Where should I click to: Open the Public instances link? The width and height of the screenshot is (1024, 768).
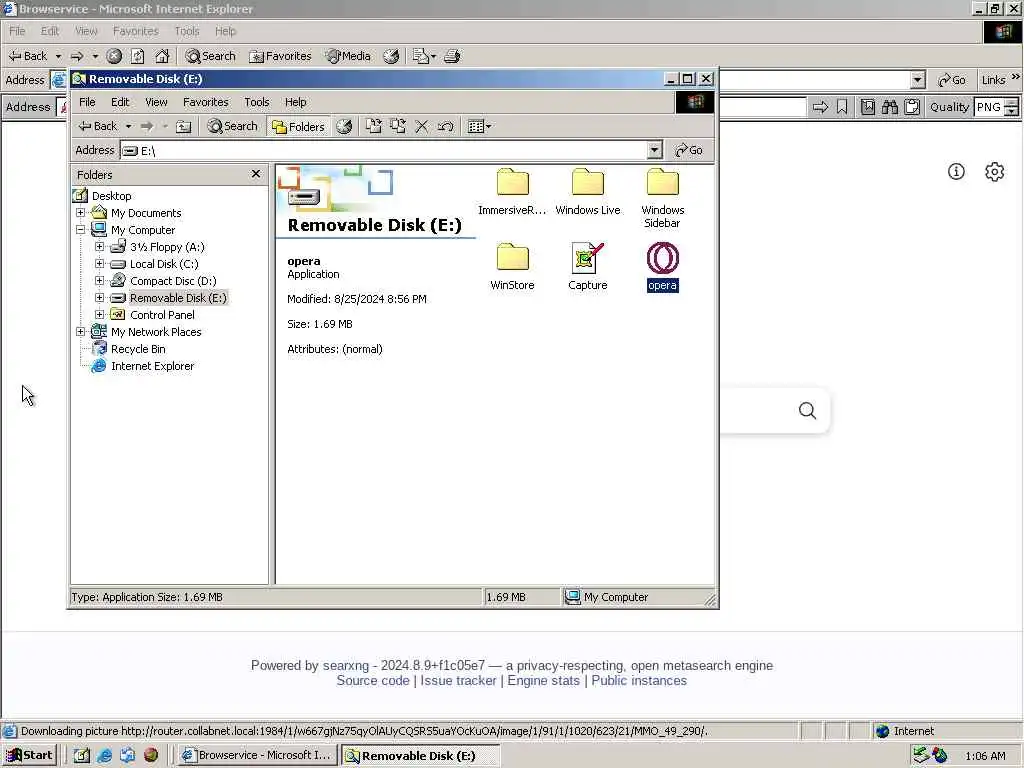point(639,680)
